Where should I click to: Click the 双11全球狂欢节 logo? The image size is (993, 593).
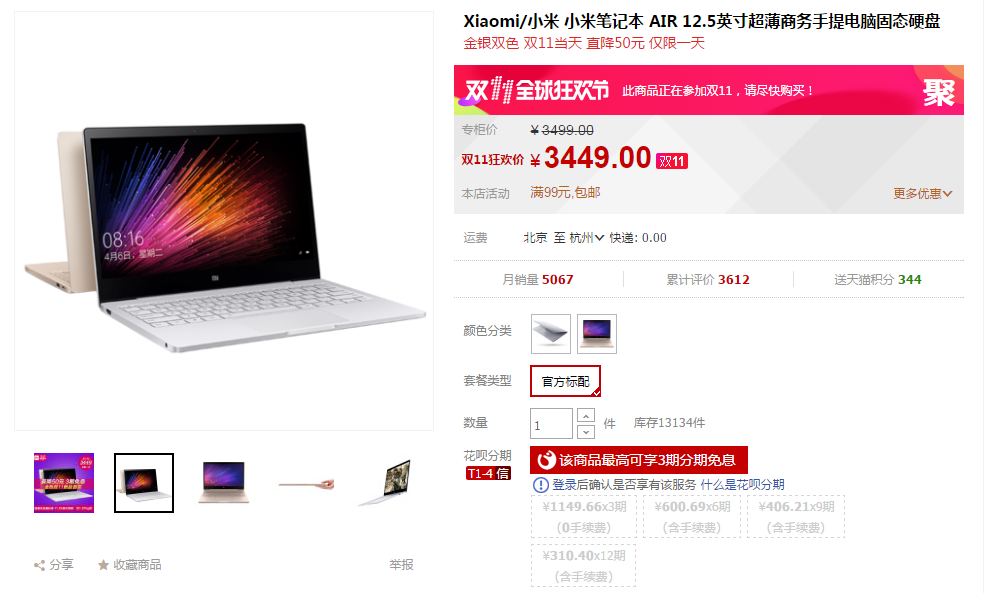pyautogui.click(x=537, y=91)
